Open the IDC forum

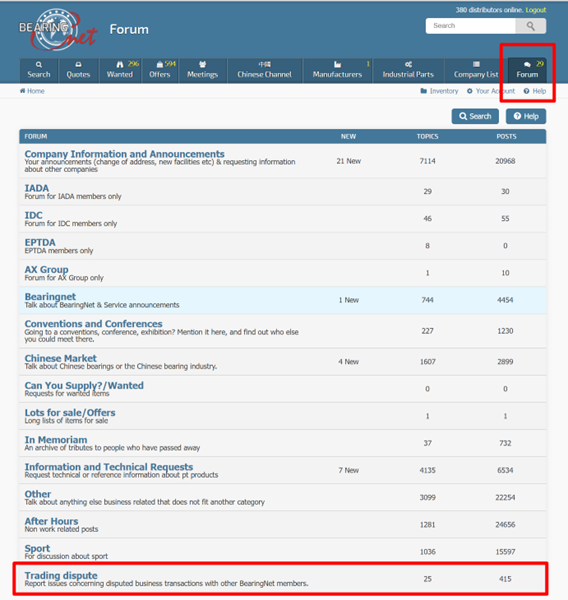pos(33,215)
